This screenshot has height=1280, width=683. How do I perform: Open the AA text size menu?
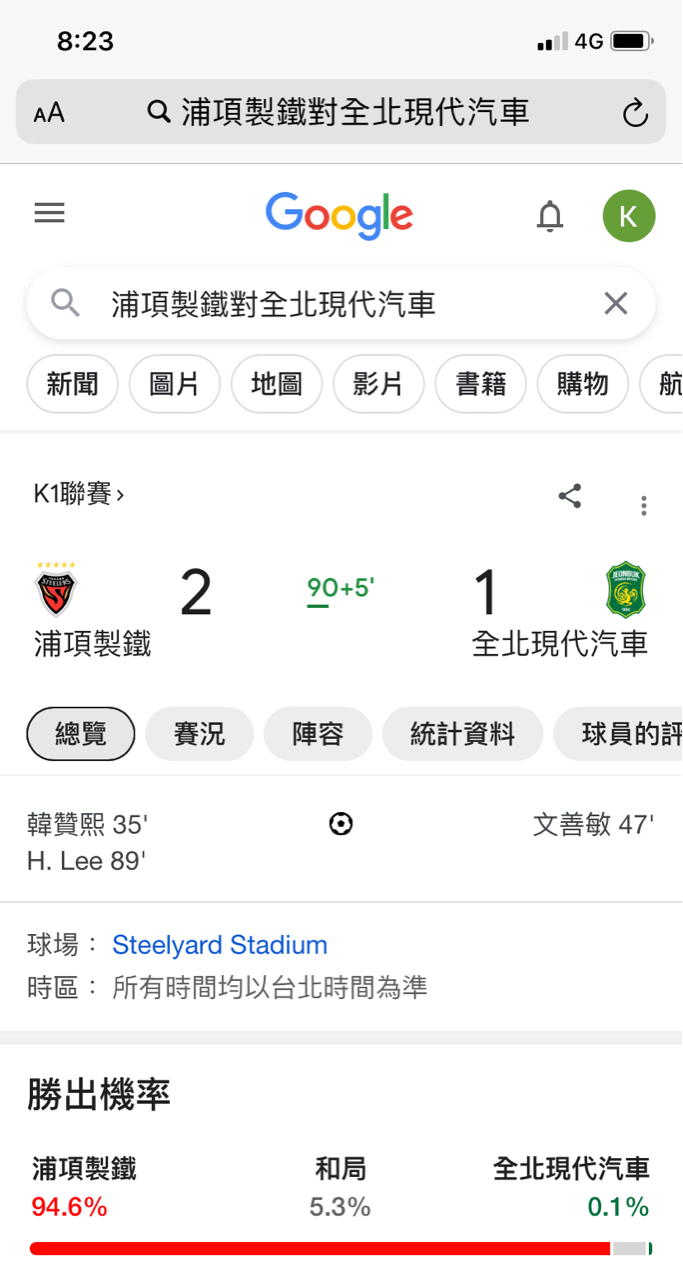[x=49, y=113]
